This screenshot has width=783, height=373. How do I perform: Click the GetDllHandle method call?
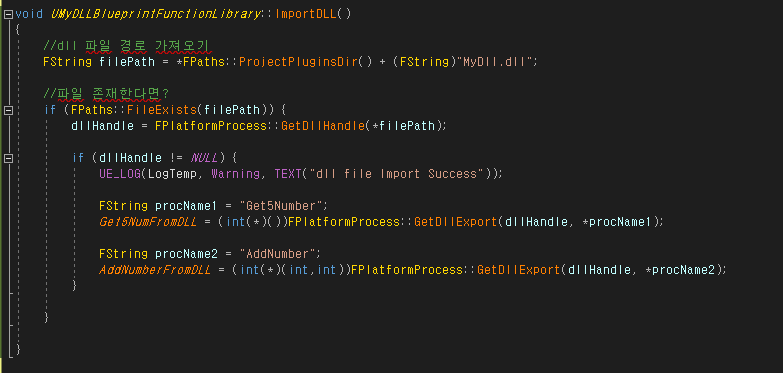point(323,126)
